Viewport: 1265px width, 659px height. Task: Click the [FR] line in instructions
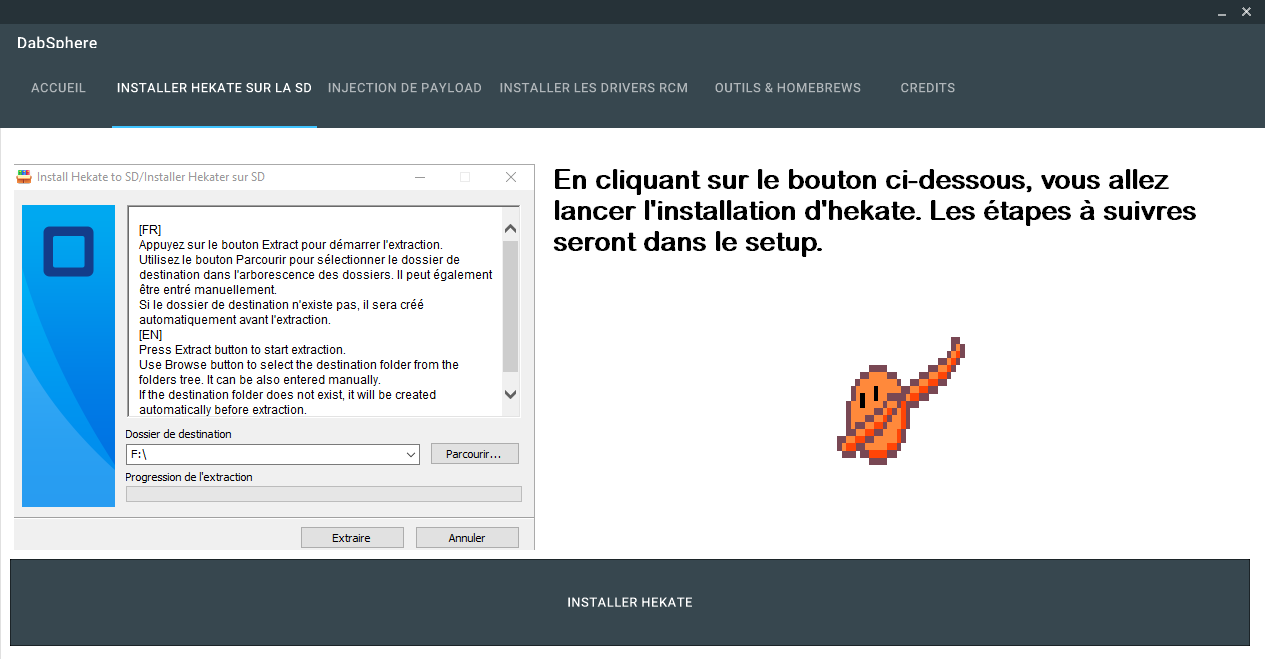point(150,230)
